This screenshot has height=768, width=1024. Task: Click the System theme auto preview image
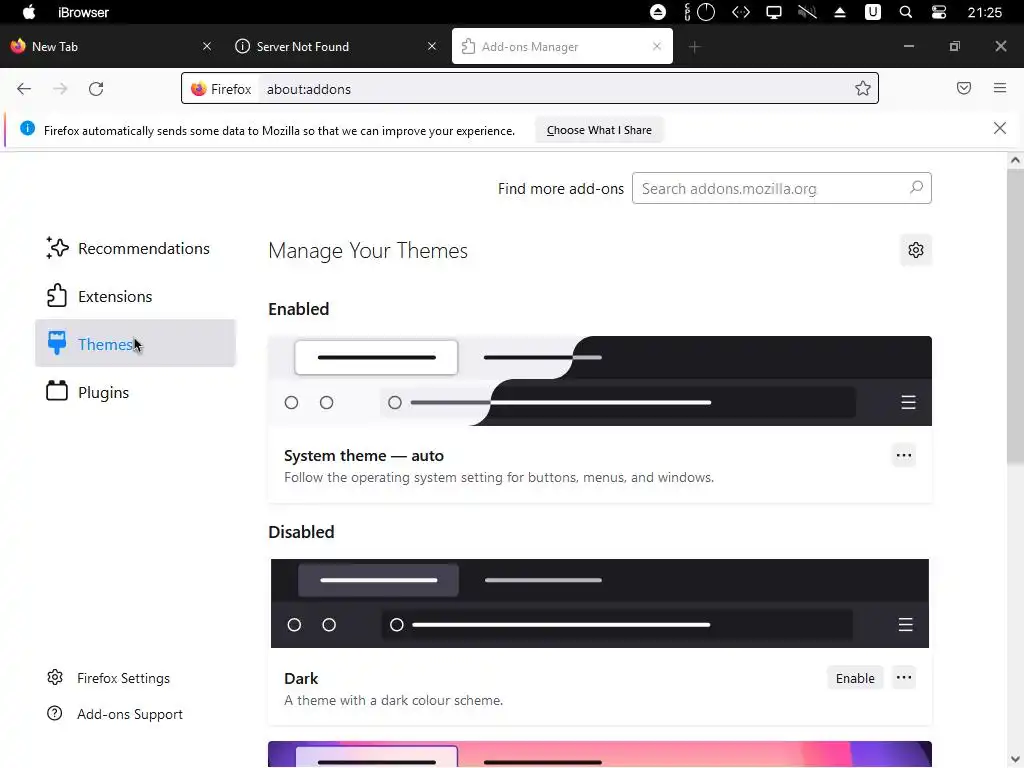tap(600, 381)
